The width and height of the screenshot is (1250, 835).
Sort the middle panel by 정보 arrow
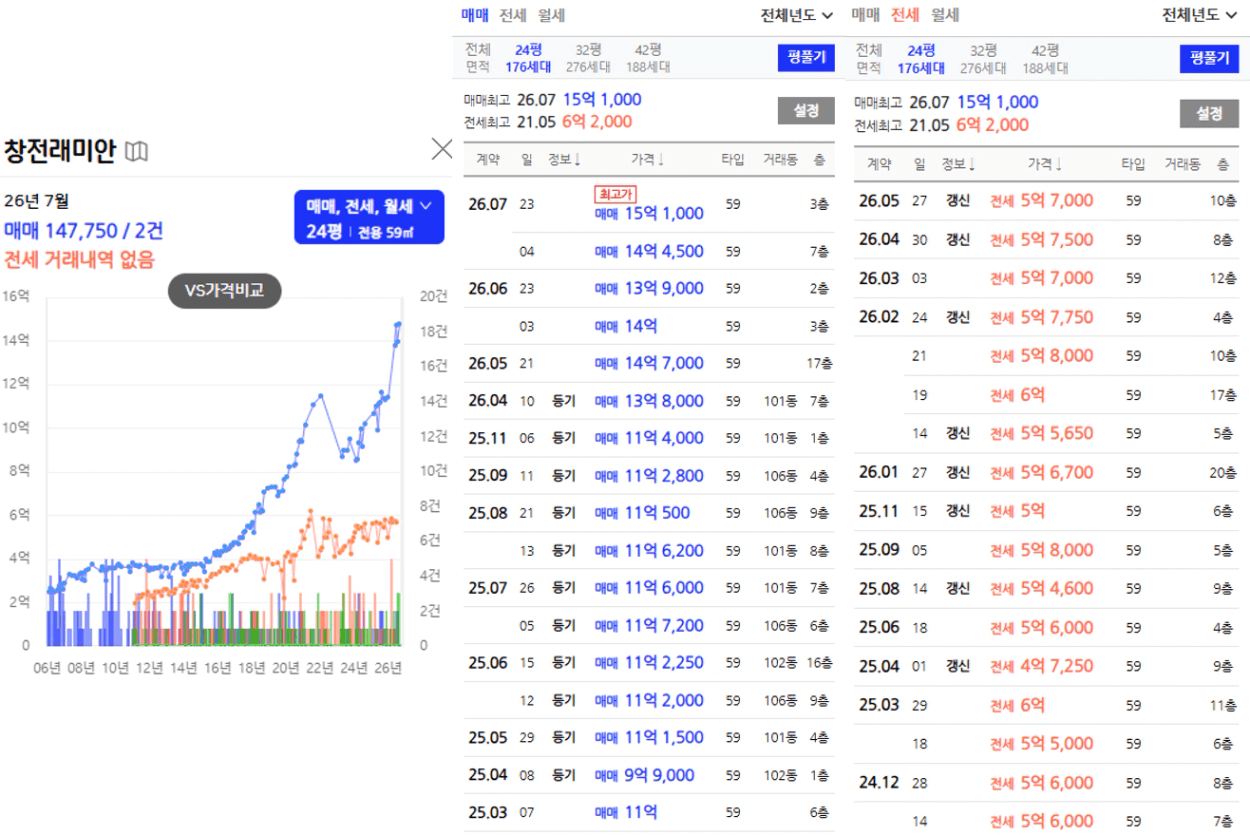click(578, 160)
